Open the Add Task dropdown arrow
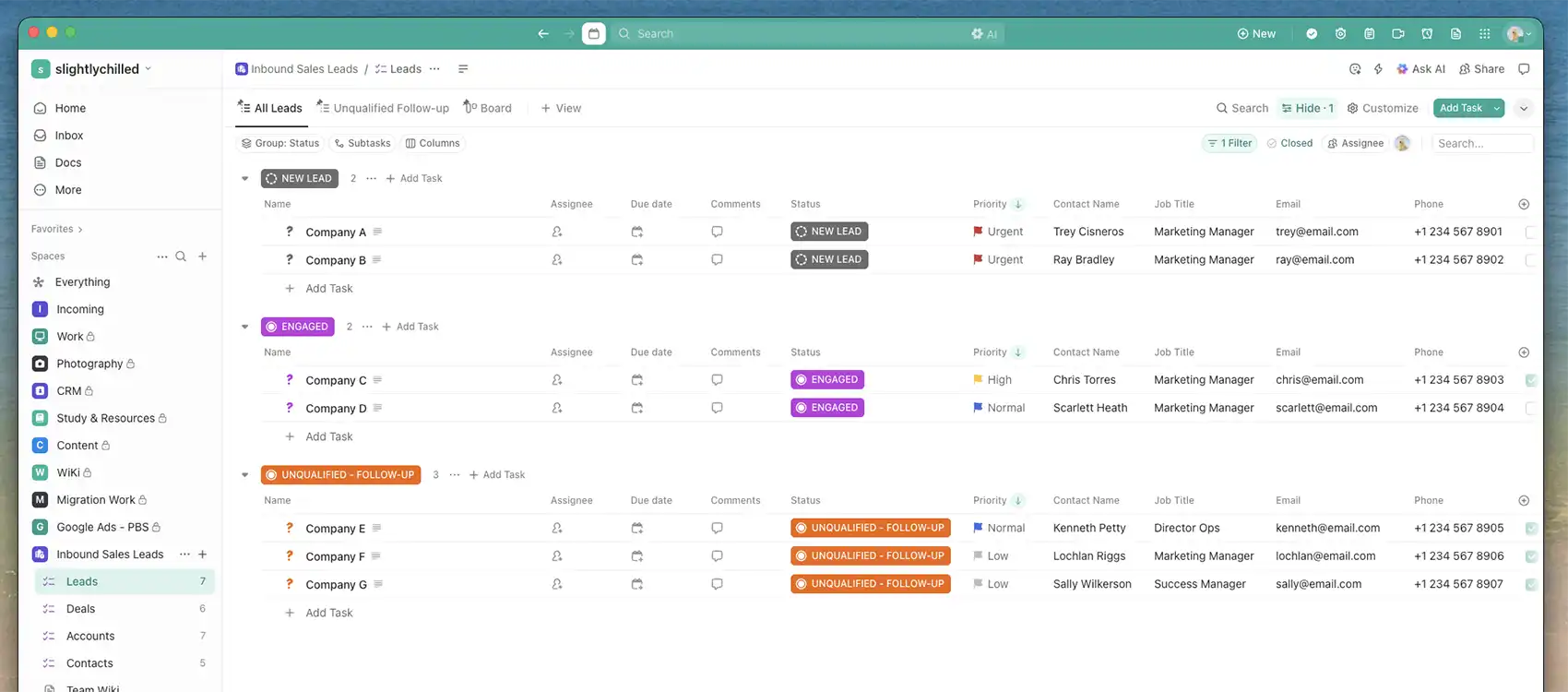The width and height of the screenshot is (1568, 692). [x=1496, y=109]
